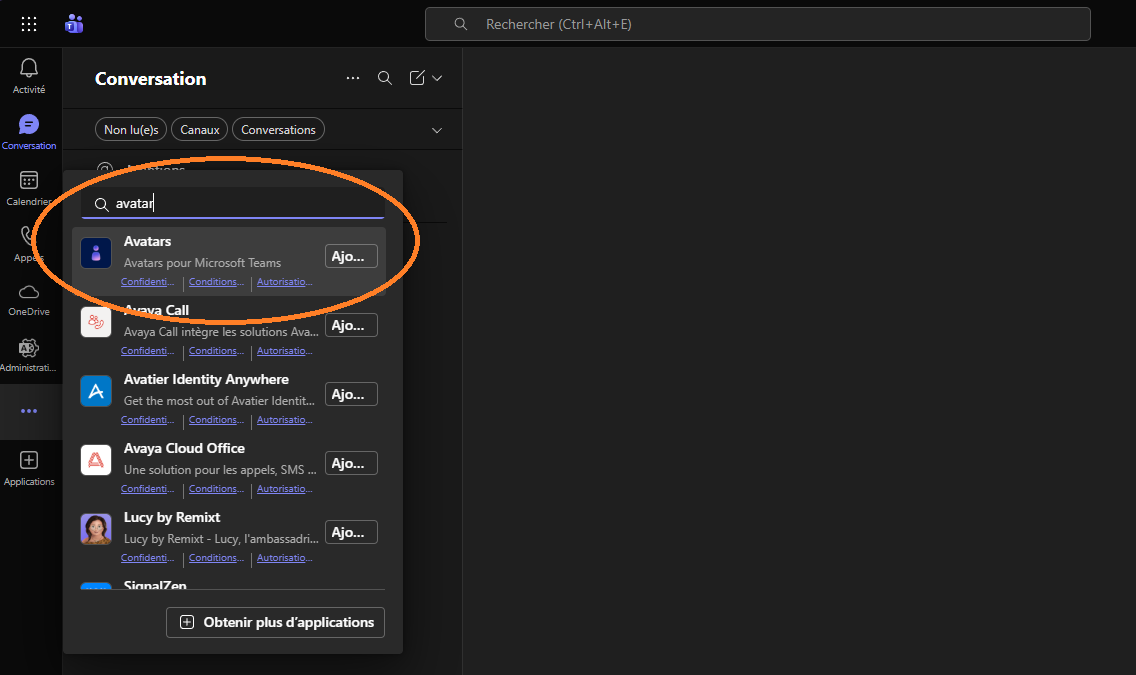Image resolution: width=1136 pixels, height=675 pixels.
Task: Open the Activité notifications bell icon
Action: click(29, 68)
